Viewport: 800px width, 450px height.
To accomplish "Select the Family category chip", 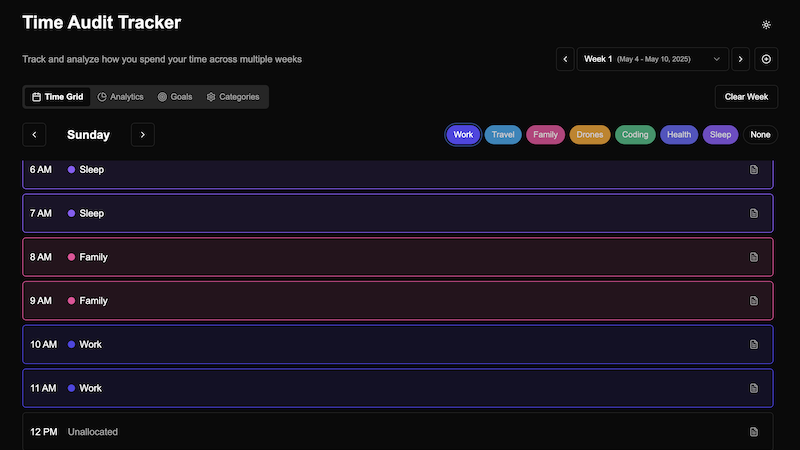I will 545,135.
